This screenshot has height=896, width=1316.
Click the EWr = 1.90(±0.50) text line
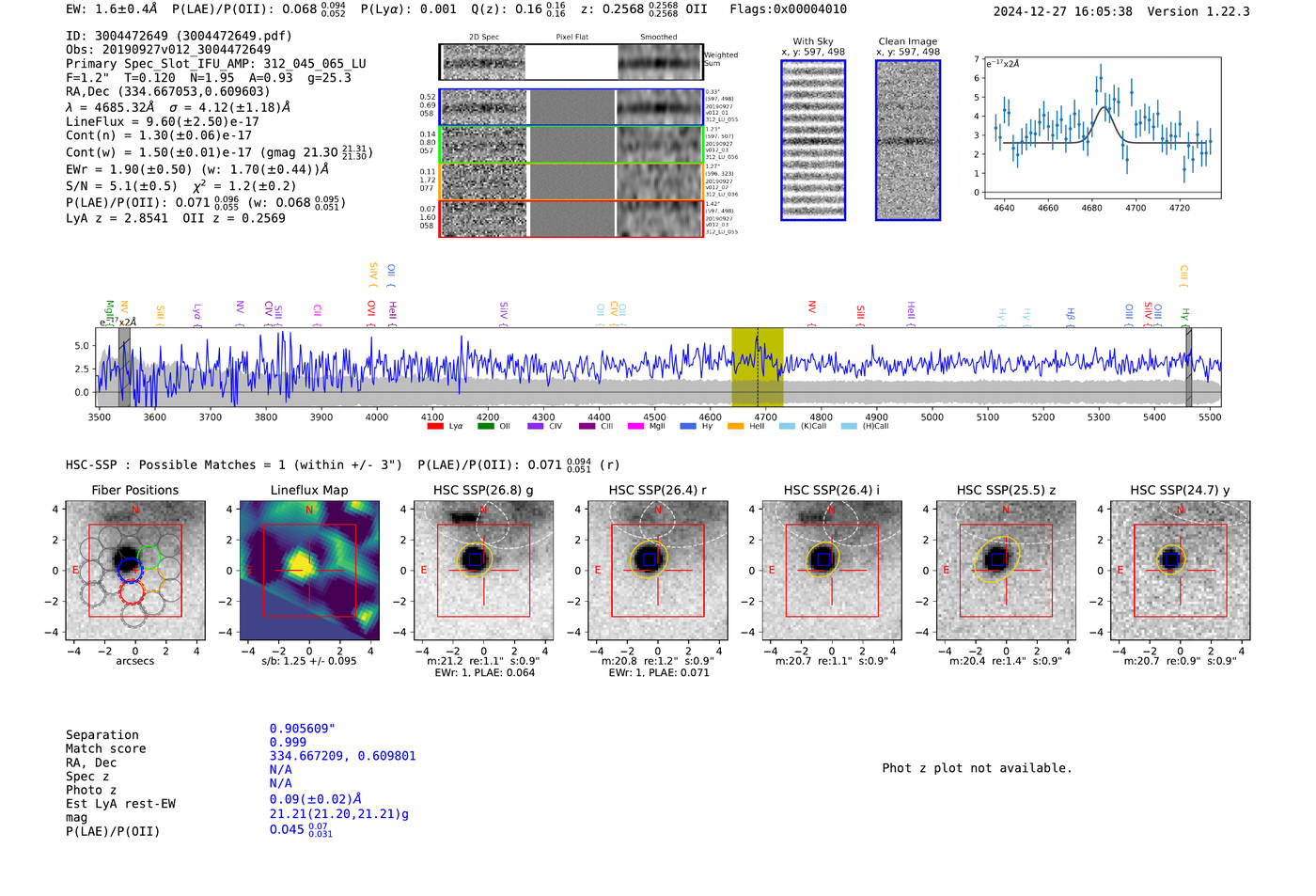pos(197,169)
